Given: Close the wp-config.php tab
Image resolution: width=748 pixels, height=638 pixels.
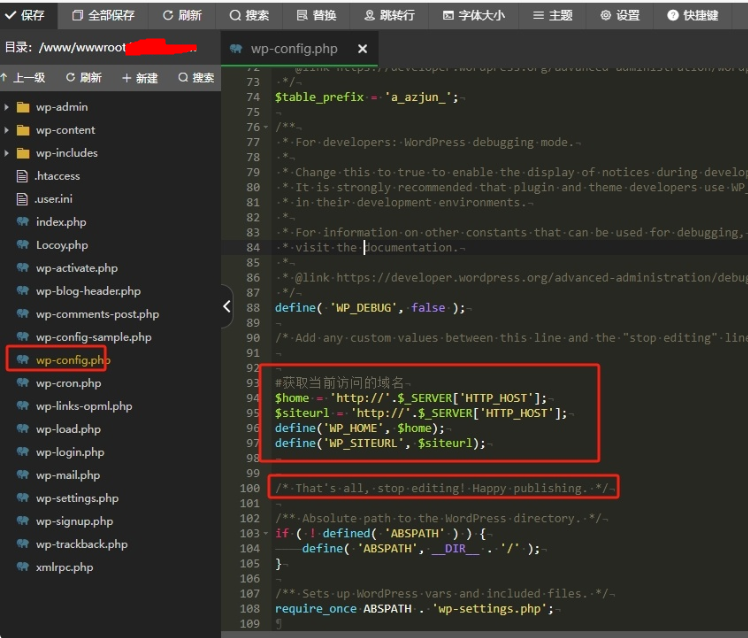Looking at the screenshot, I should (x=363, y=49).
